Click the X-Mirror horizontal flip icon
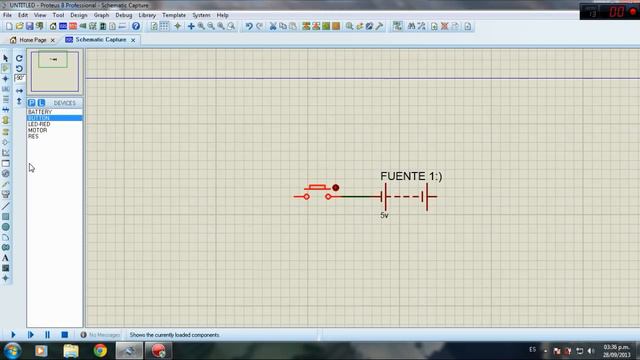Image resolution: width=640 pixels, height=360 pixels. (19, 91)
